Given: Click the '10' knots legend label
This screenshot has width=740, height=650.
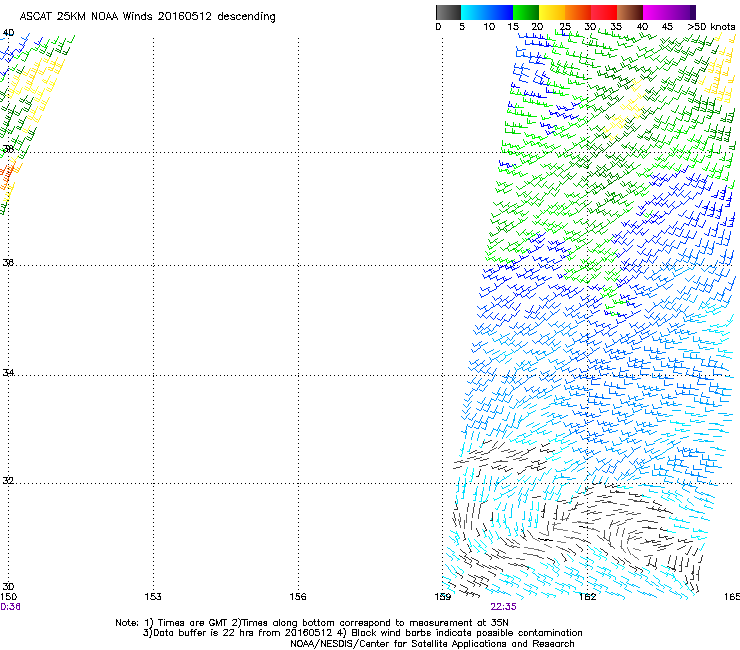Looking at the screenshot, I should [489, 27].
